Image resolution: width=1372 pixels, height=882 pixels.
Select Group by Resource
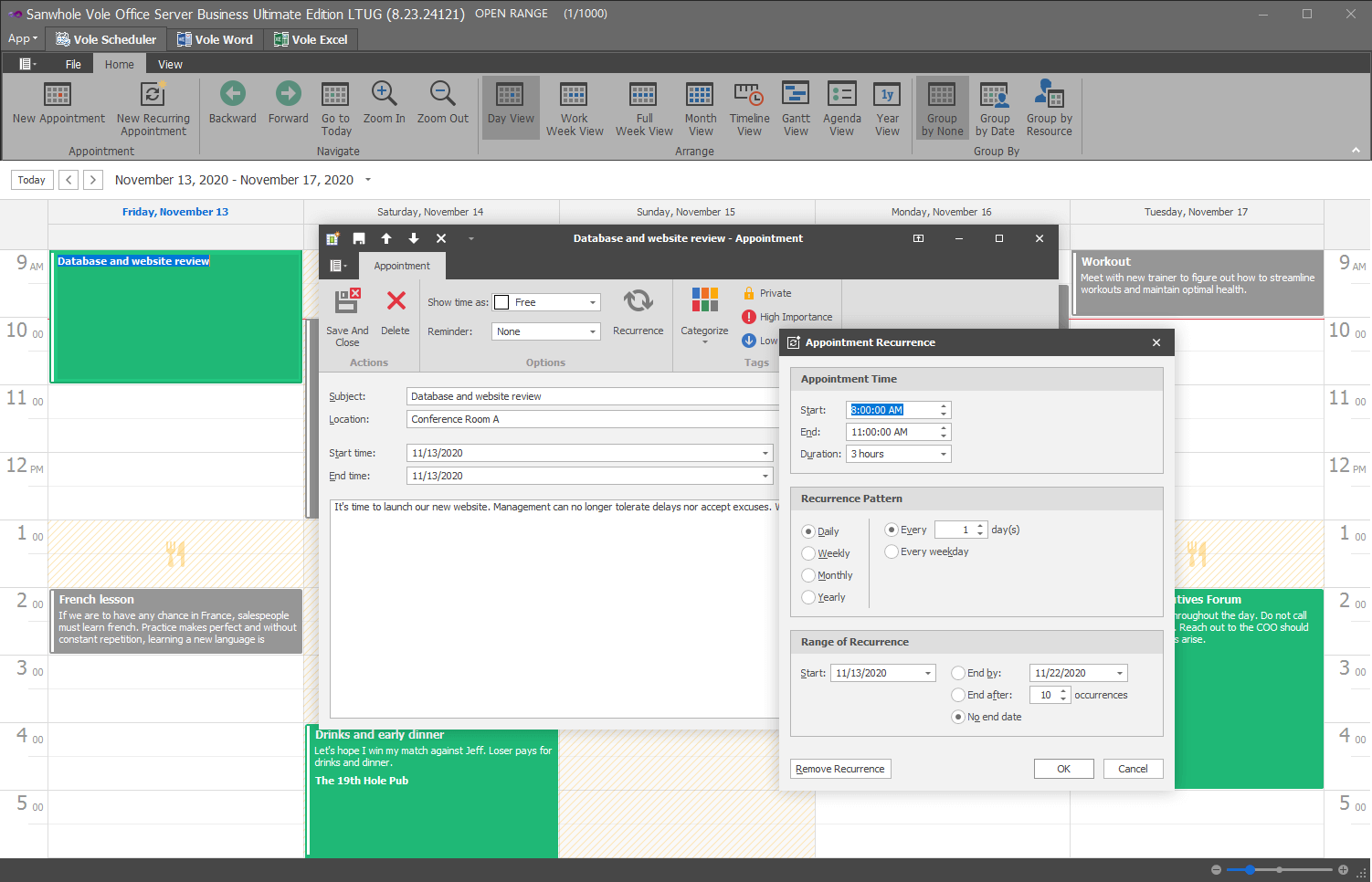click(x=1049, y=109)
